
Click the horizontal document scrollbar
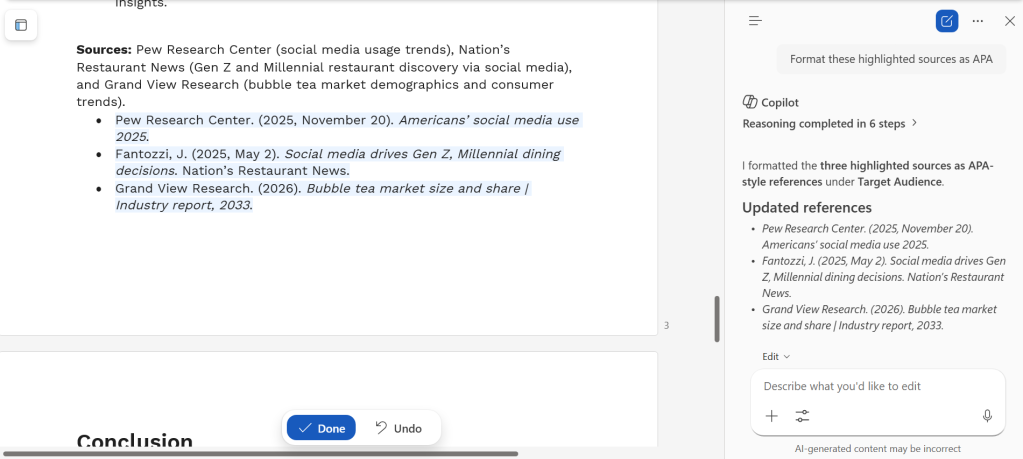tap(260, 453)
